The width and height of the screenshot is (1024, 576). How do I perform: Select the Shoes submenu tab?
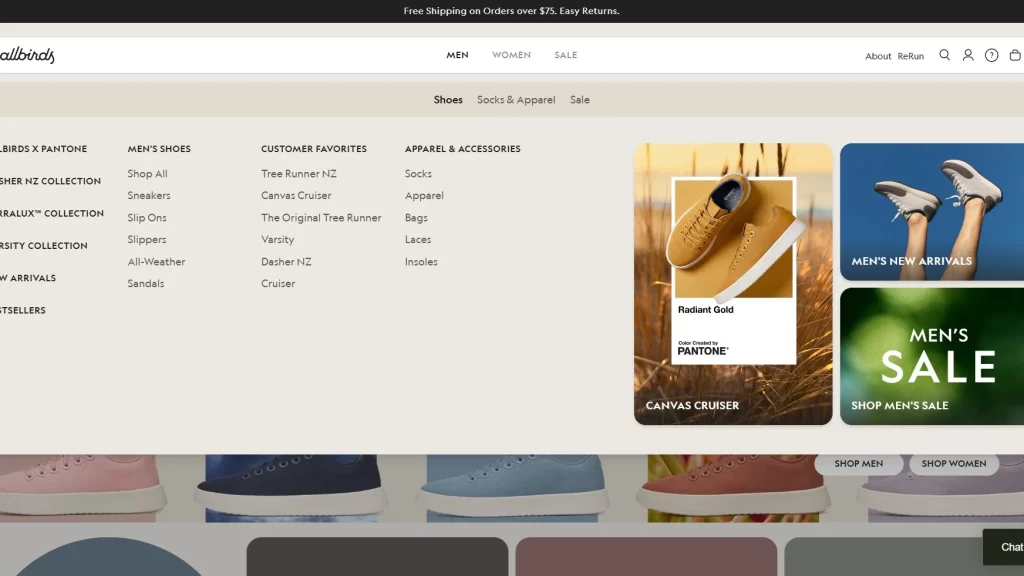448,99
